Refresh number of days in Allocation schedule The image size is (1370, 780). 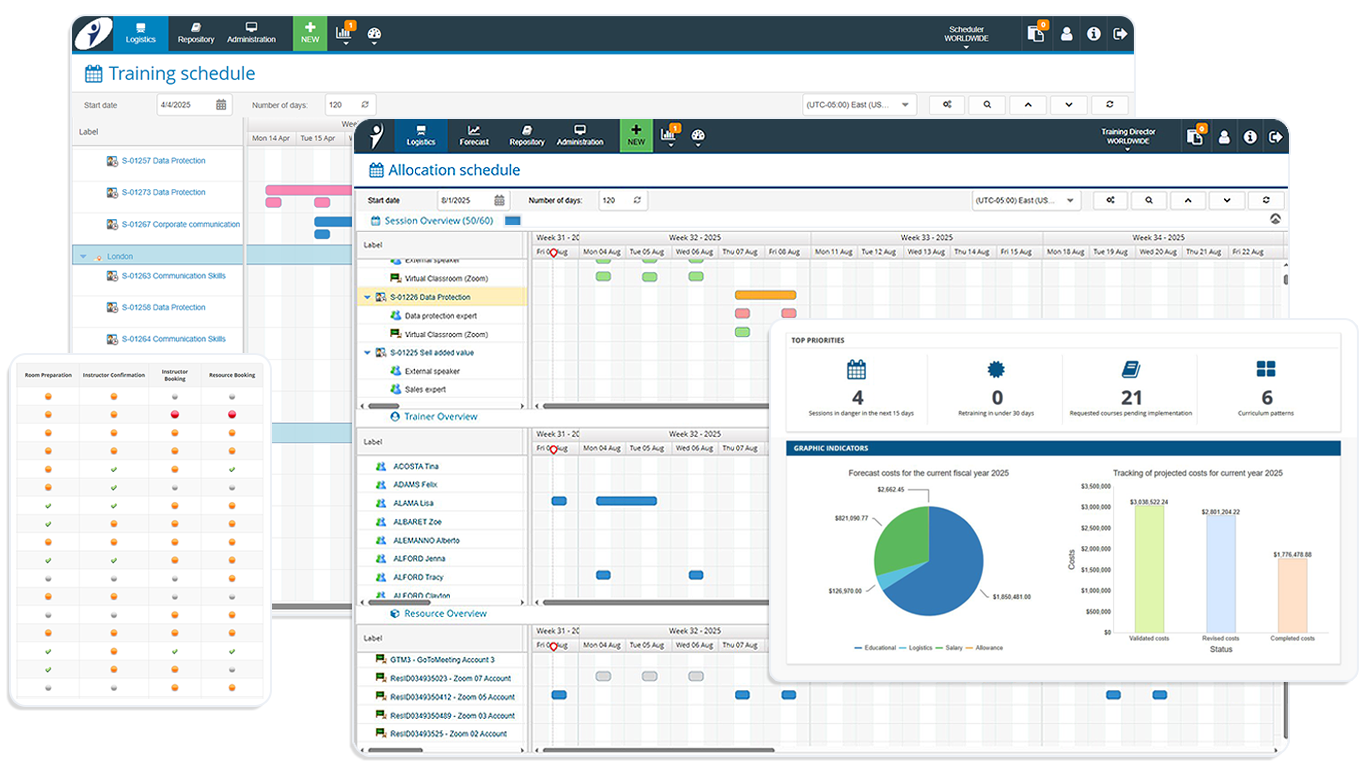tap(638, 201)
